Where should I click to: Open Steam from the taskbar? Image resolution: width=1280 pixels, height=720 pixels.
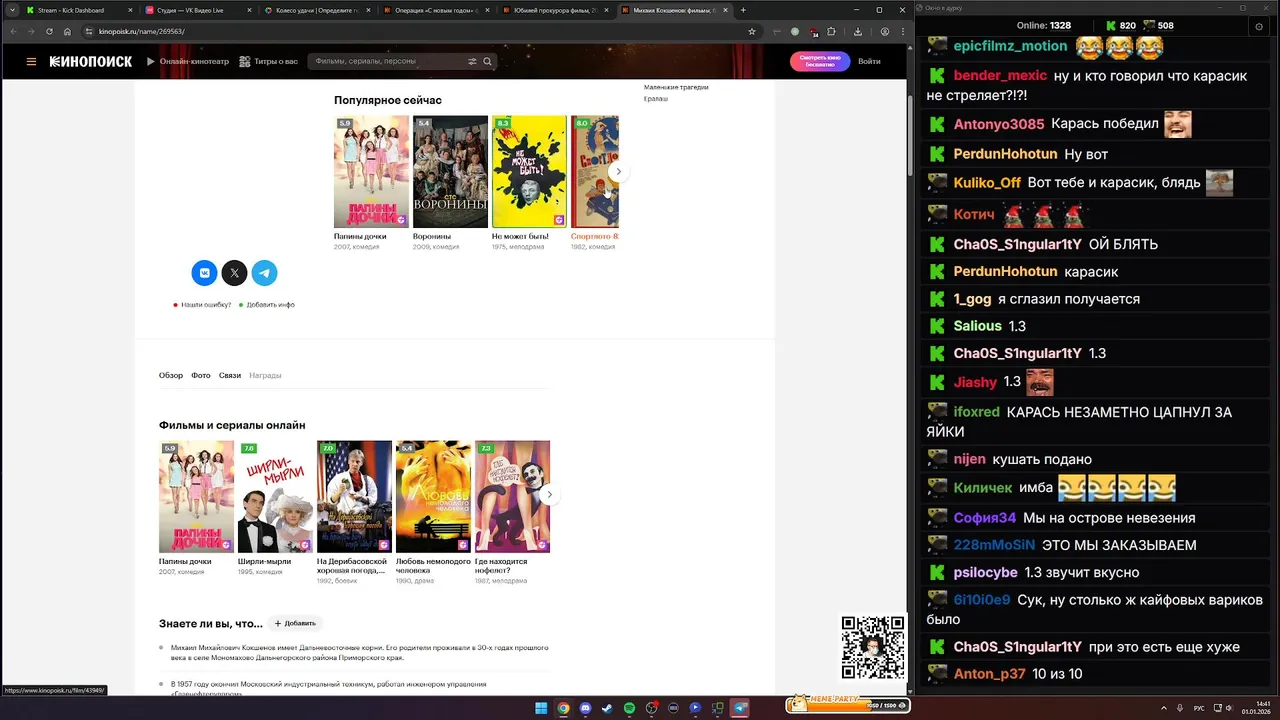(607, 708)
